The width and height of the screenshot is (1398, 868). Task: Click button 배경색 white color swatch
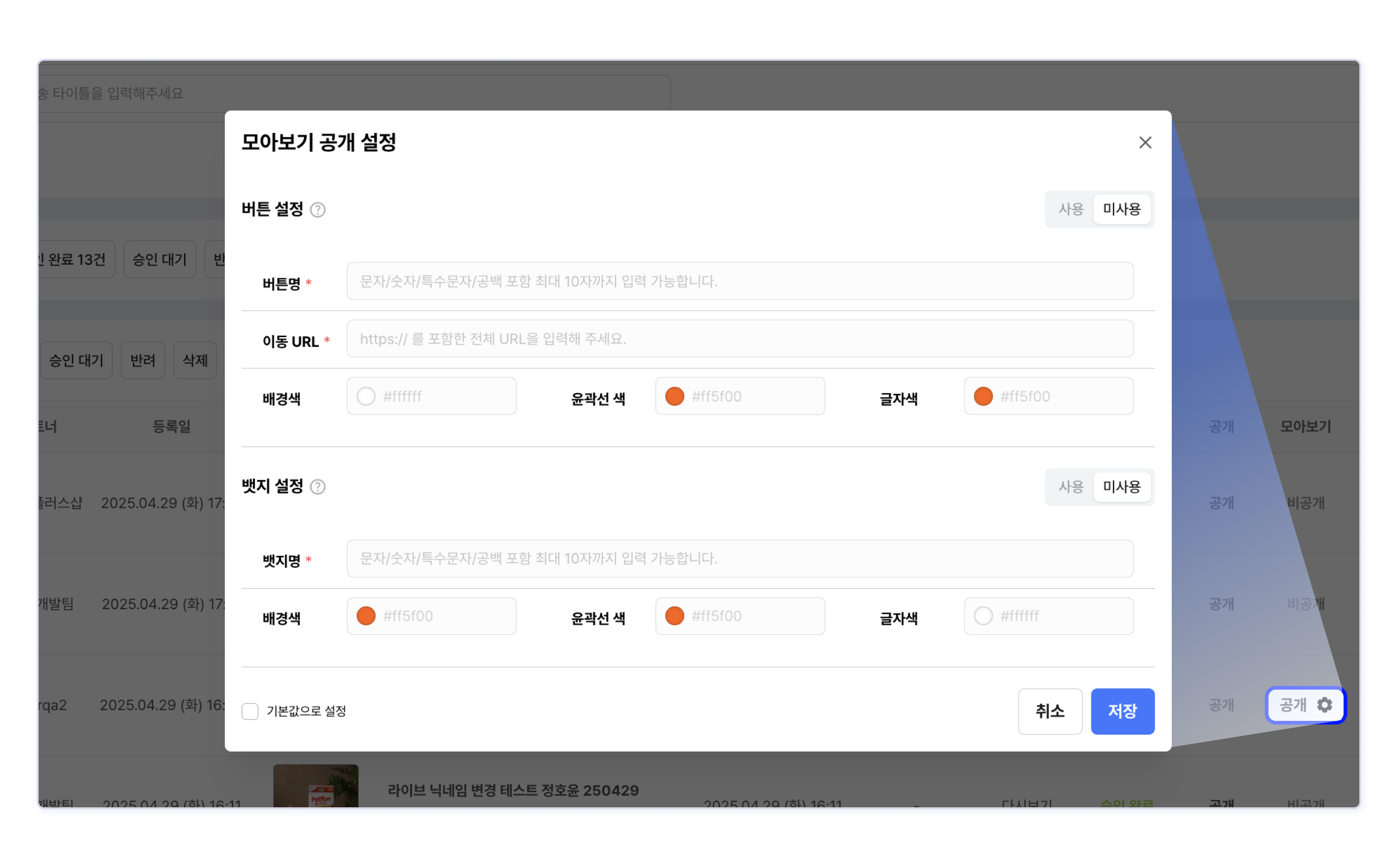coord(367,397)
